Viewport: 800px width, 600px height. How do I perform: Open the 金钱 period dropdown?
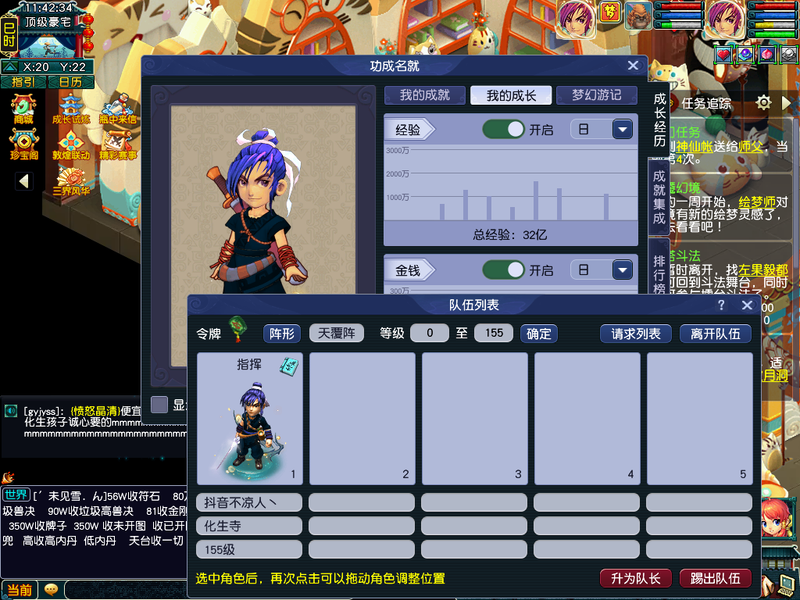tap(622, 270)
